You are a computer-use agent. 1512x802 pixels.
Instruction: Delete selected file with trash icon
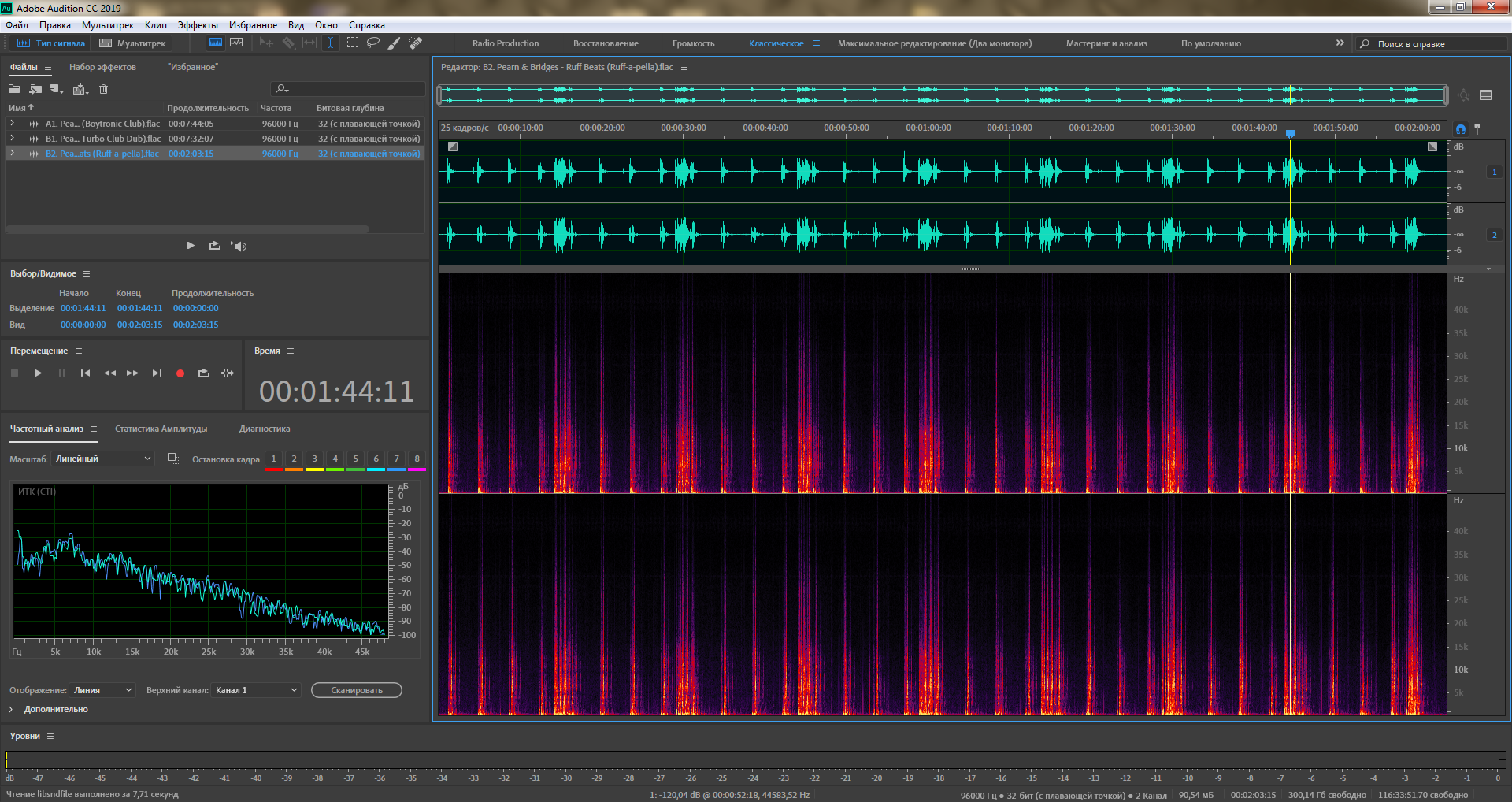pos(103,89)
